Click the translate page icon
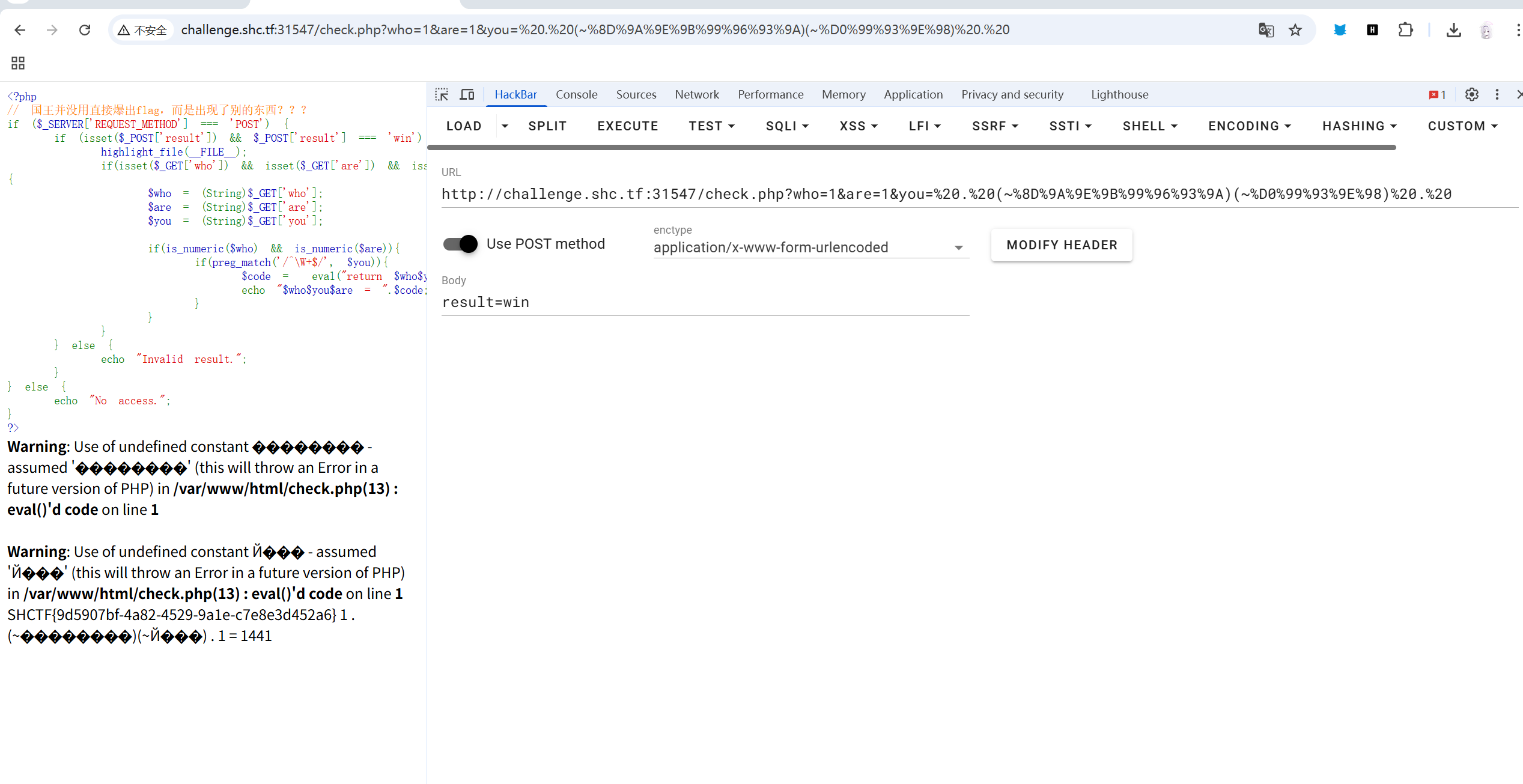Image resolution: width=1523 pixels, height=784 pixels. tap(1266, 30)
